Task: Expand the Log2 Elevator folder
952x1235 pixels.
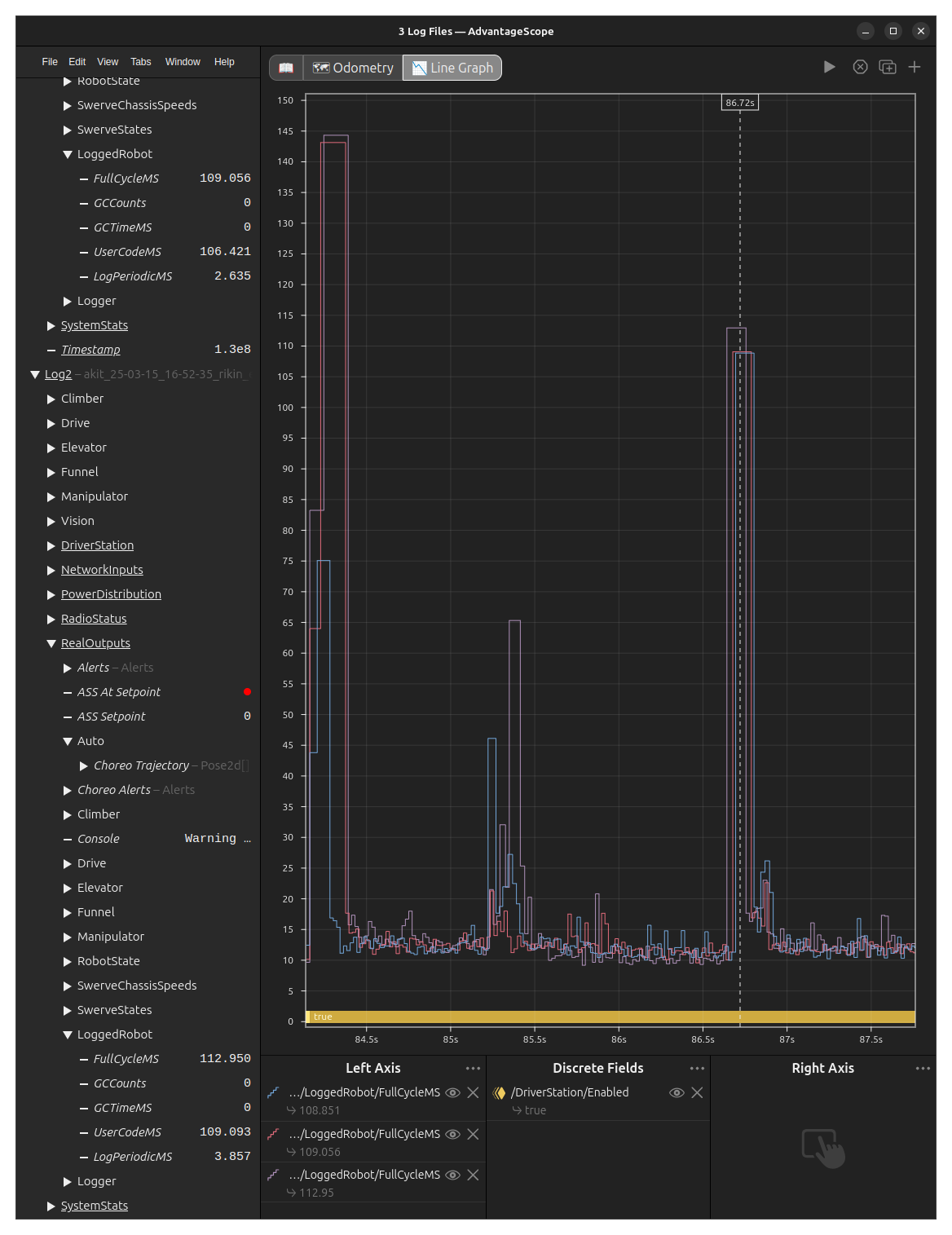Action: pyautogui.click(x=51, y=448)
